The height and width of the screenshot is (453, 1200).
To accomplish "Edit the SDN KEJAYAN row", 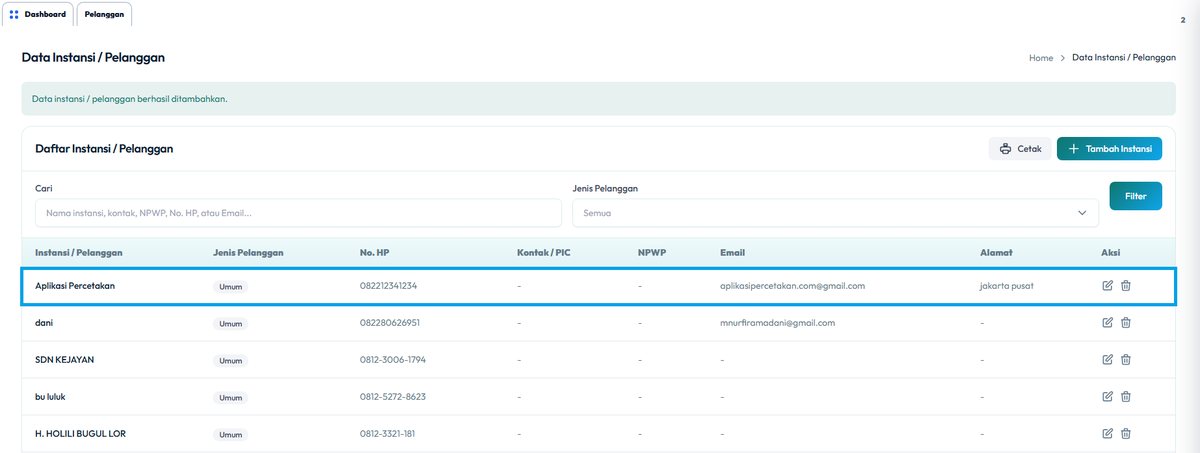I will 1107,360.
